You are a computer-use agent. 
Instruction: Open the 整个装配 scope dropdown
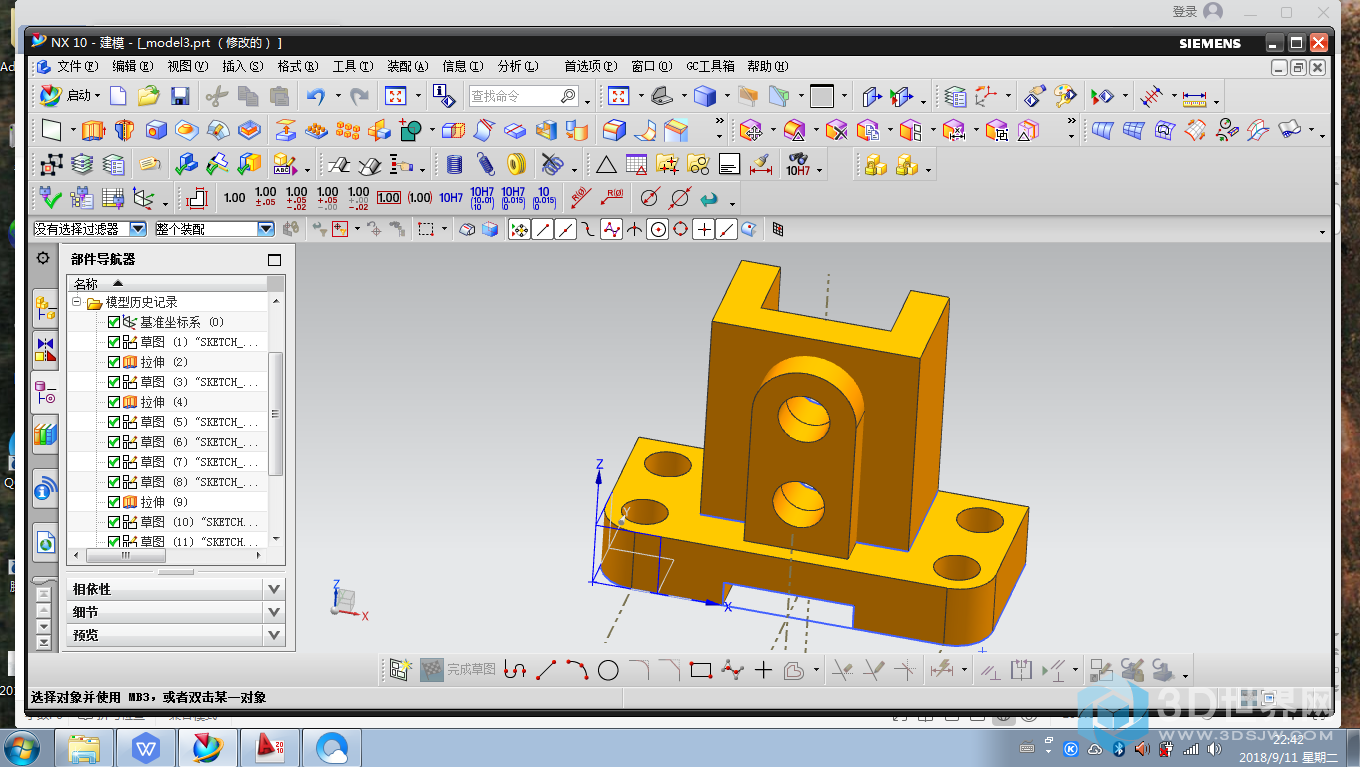[x=266, y=229]
